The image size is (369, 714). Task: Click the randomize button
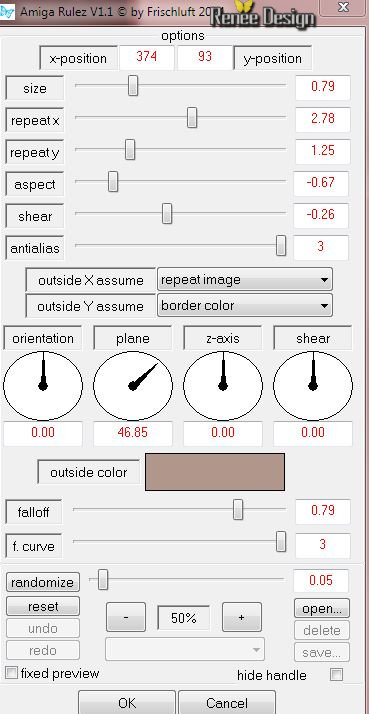tap(42, 582)
